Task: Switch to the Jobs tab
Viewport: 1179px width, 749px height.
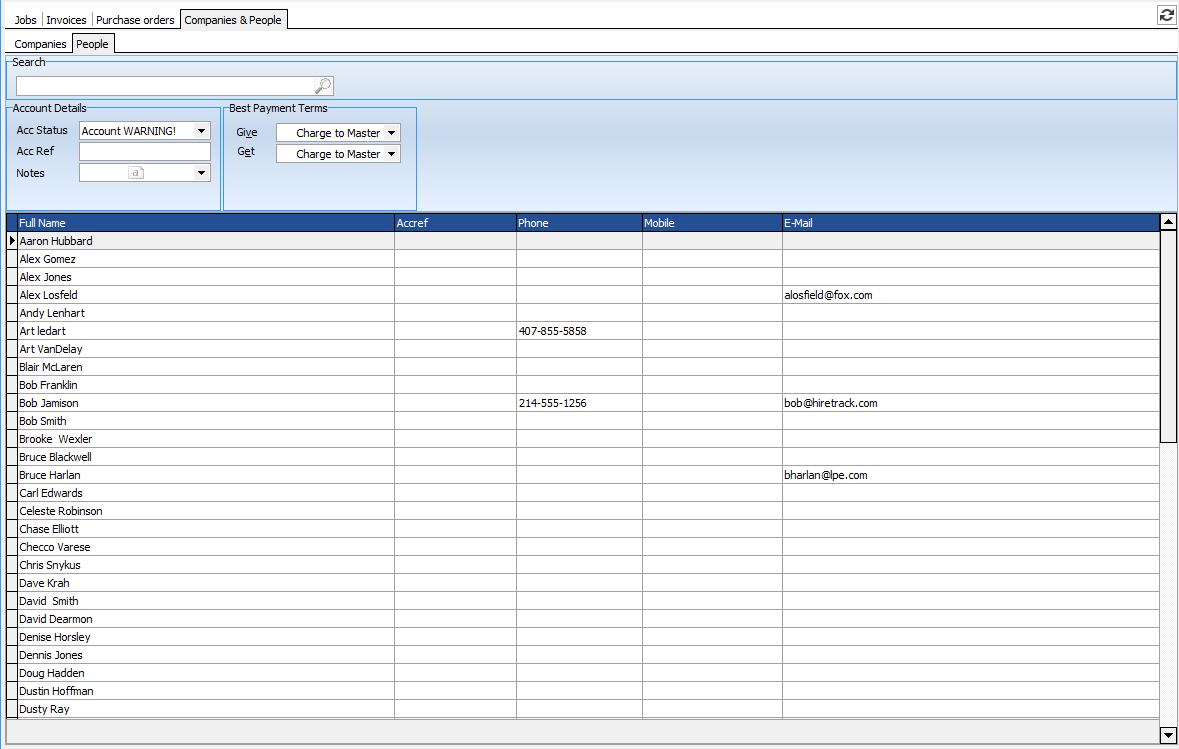Action: tap(26, 20)
